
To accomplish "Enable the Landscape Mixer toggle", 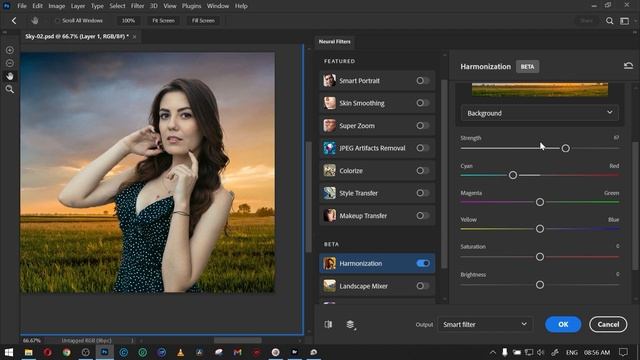I will coord(422,286).
